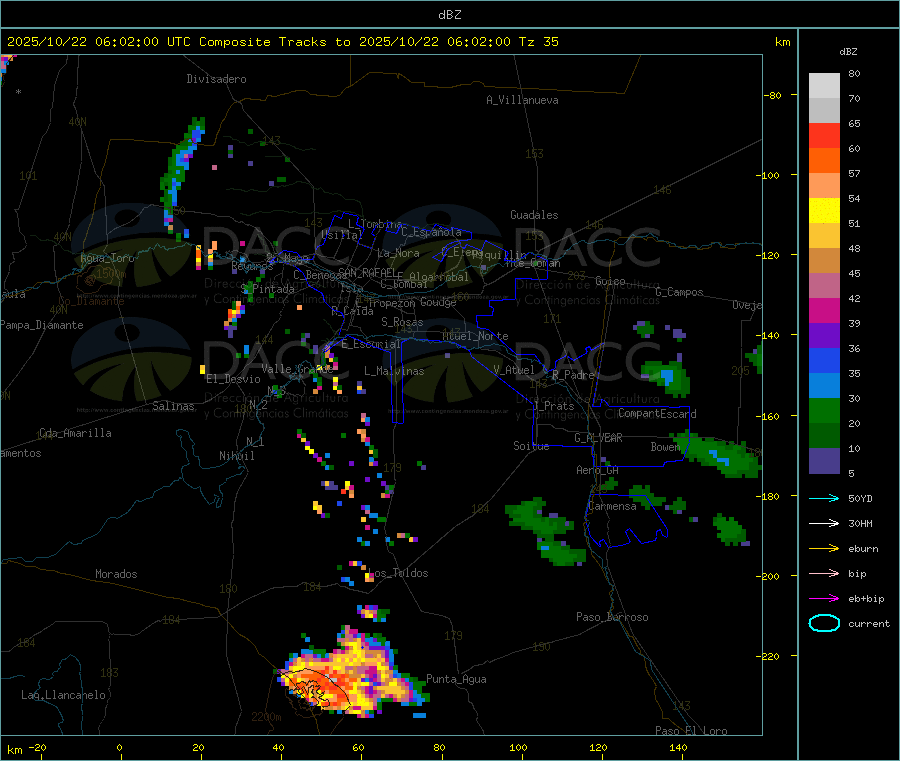This screenshot has width=900, height=761.
Task: Select the magenta 39-42 dBZ swatch
Action: (x=824, y=310)
